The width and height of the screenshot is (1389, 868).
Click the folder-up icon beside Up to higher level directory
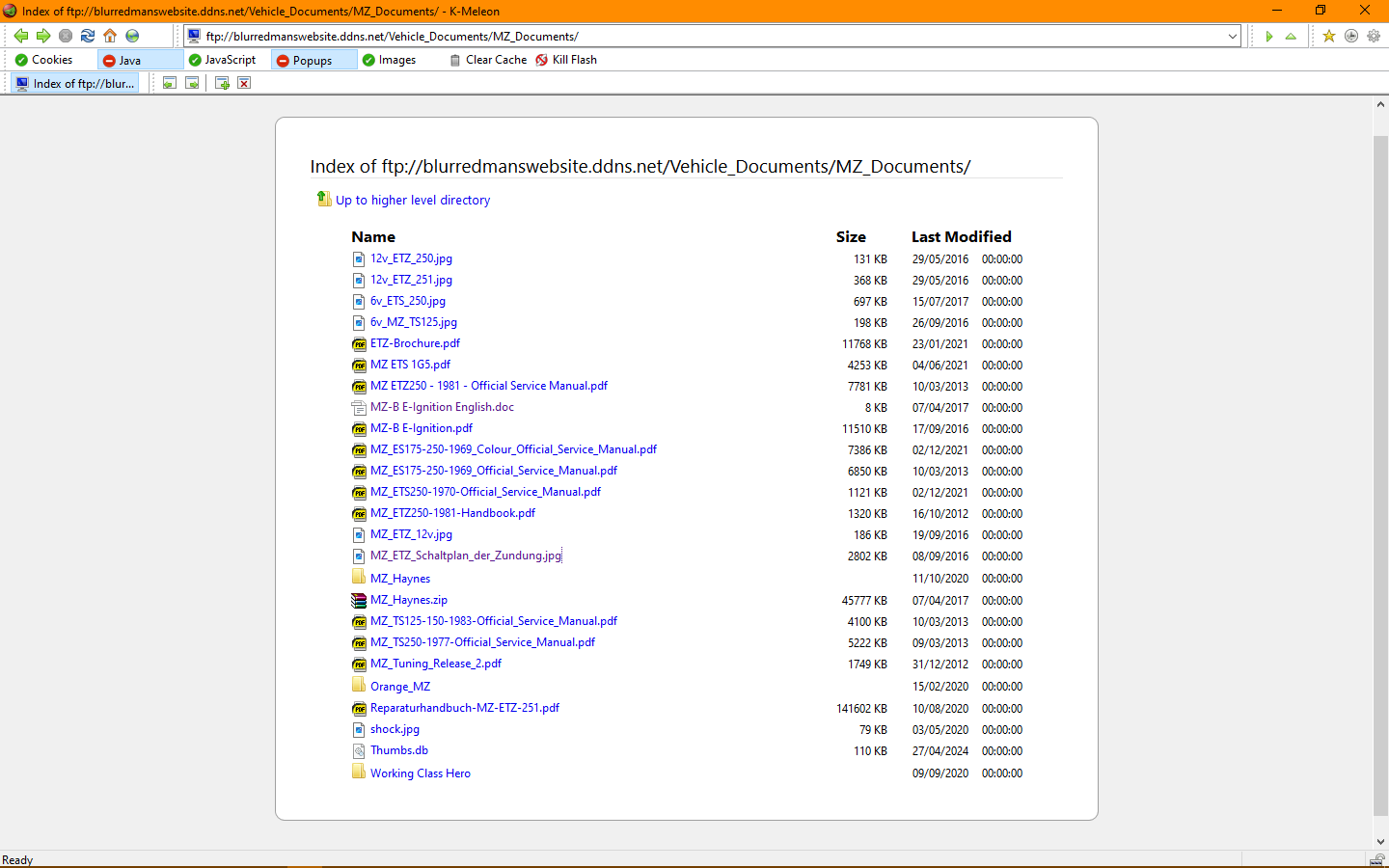pyautogui.click(x=324, y=199)
